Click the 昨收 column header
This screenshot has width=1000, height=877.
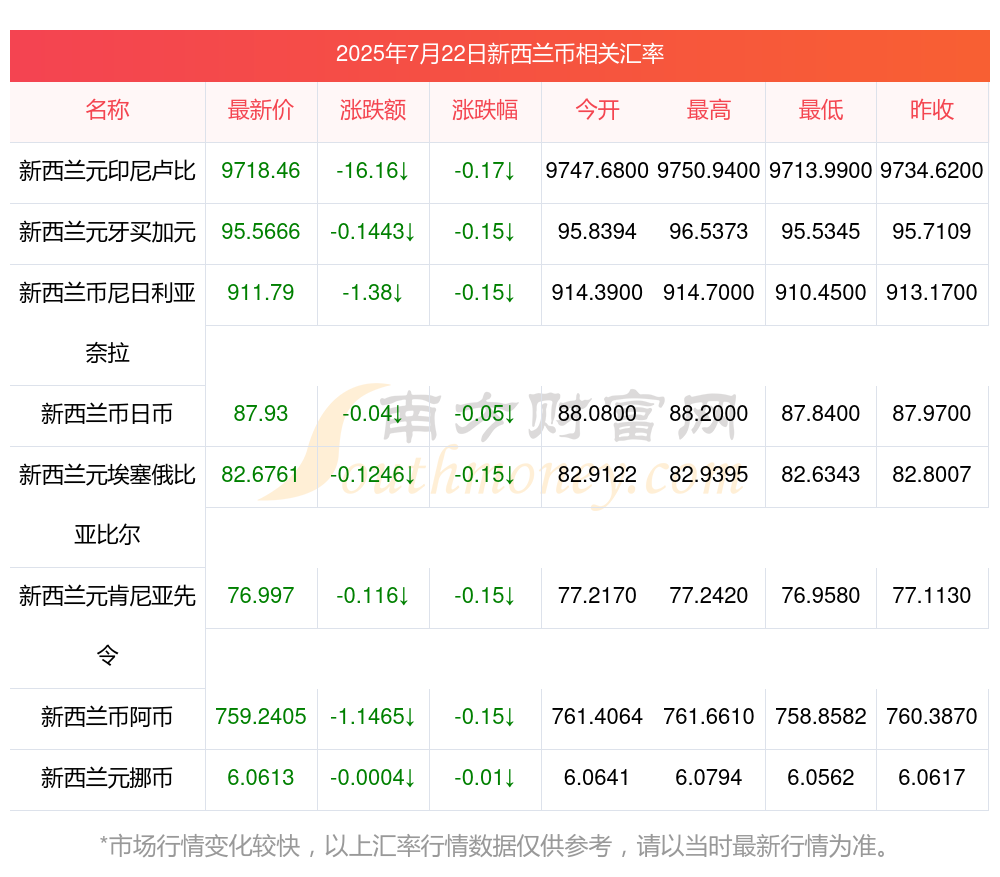(932, 110)
